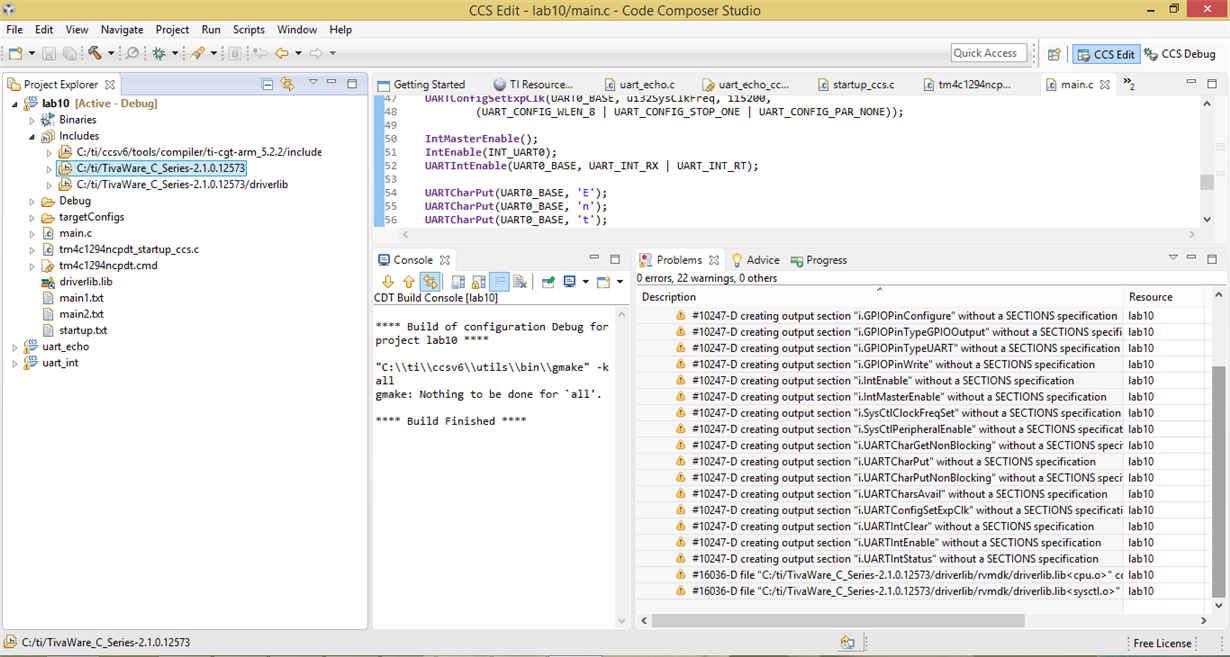This screenshot has width=1230, height=657.
Task: Toggle show console when output changes
Action: click(458, 281)
